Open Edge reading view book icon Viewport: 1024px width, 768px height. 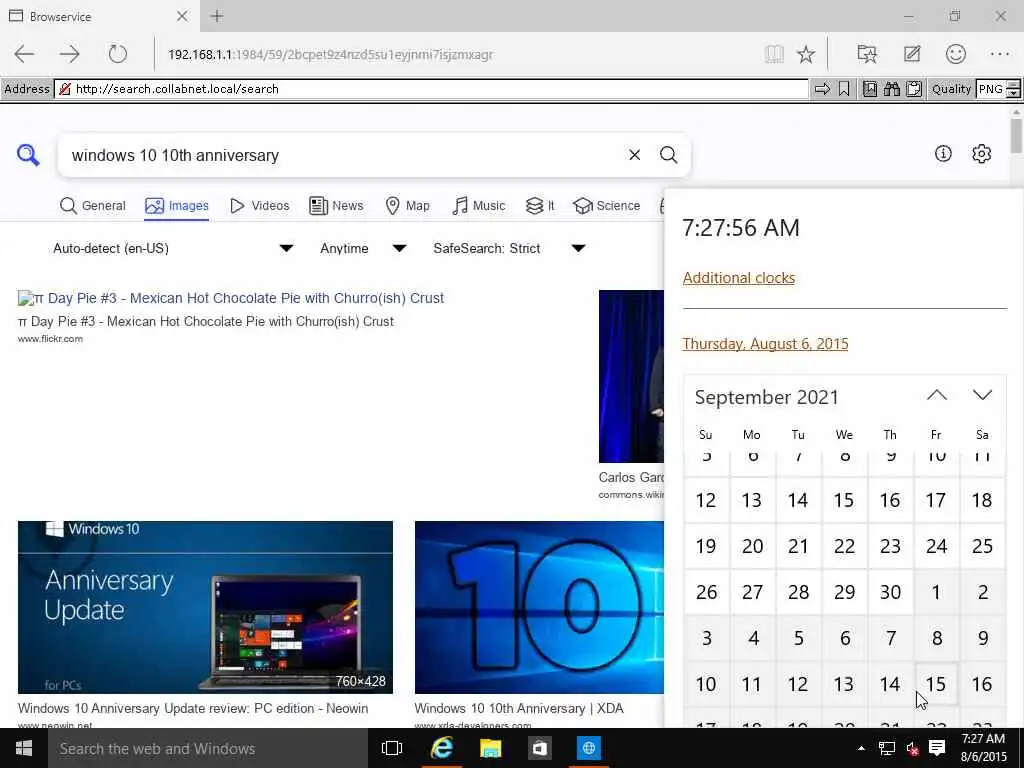point(774,54)
